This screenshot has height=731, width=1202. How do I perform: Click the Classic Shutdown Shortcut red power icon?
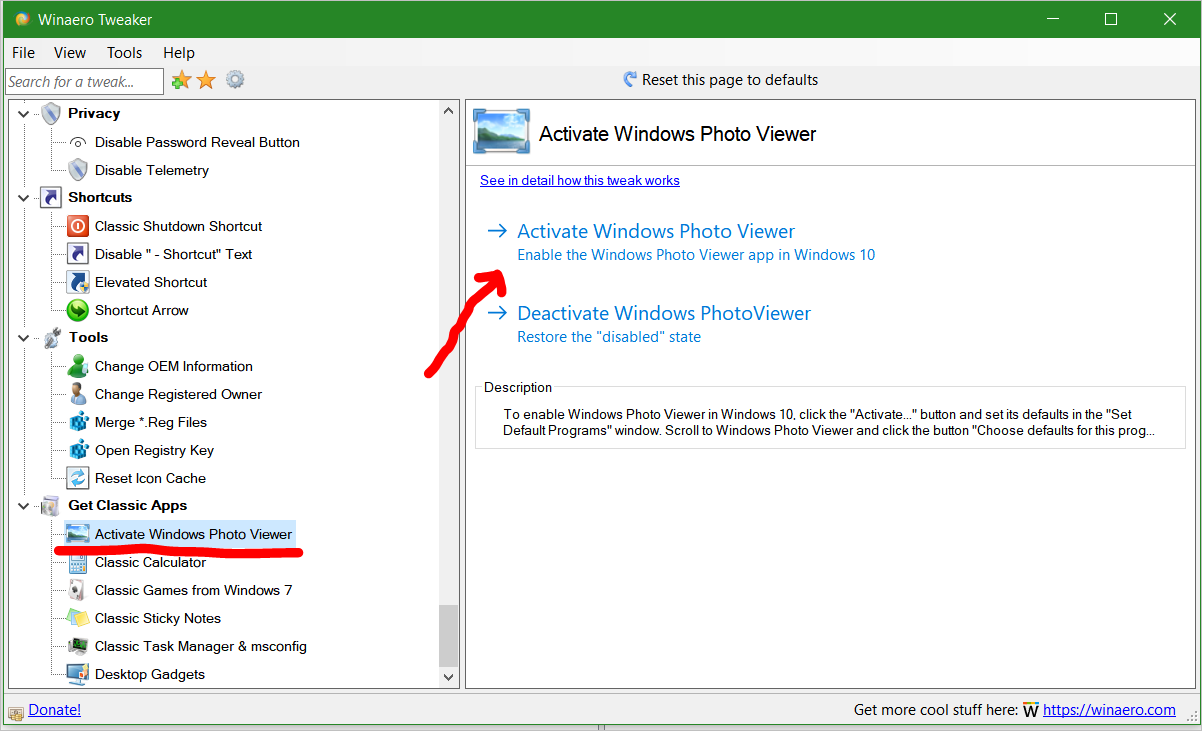[x=78, y=226]
